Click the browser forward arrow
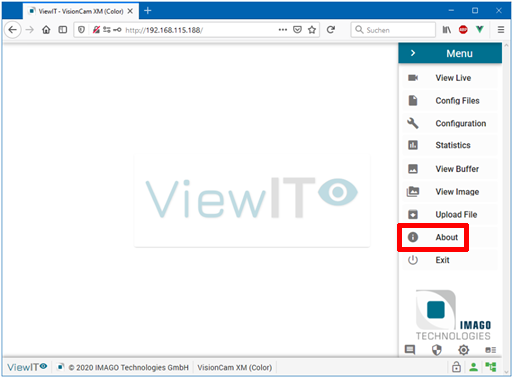Viewport: 513px width, 378px height. 30,30
